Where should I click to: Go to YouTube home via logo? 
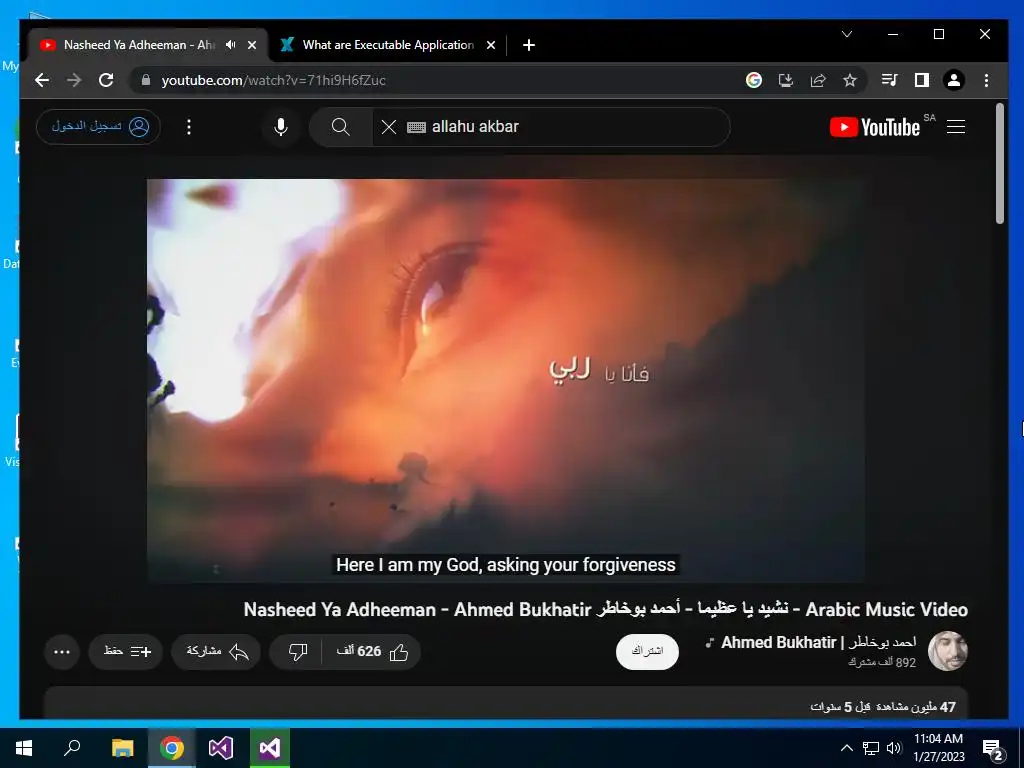click(876, 127)
